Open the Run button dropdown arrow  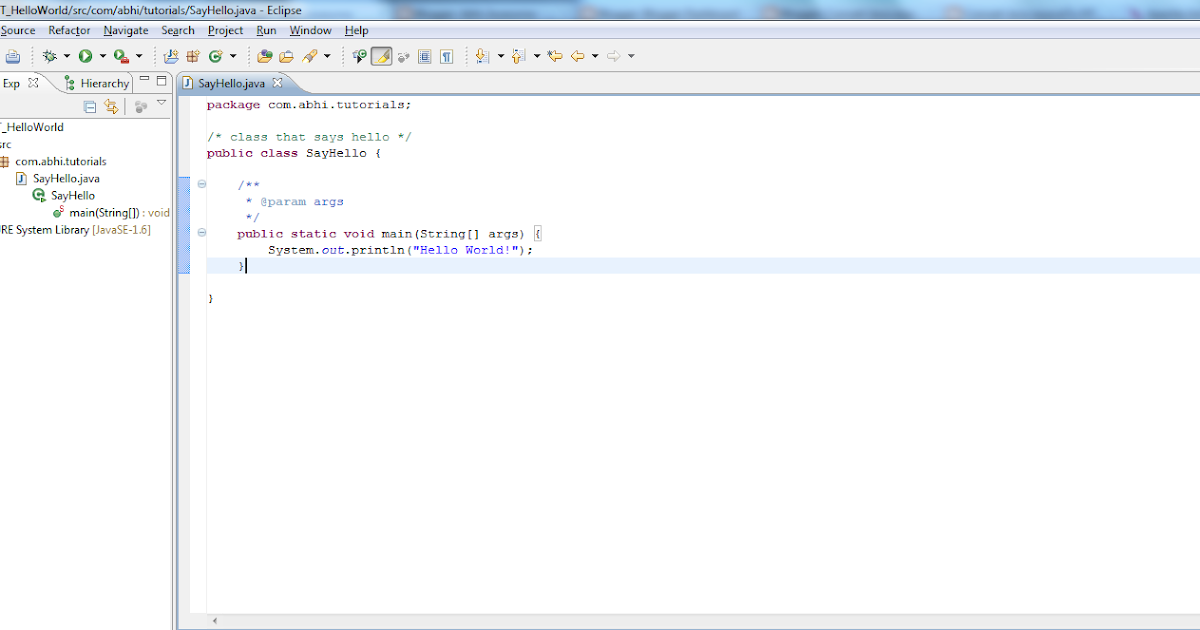[102, 57]
